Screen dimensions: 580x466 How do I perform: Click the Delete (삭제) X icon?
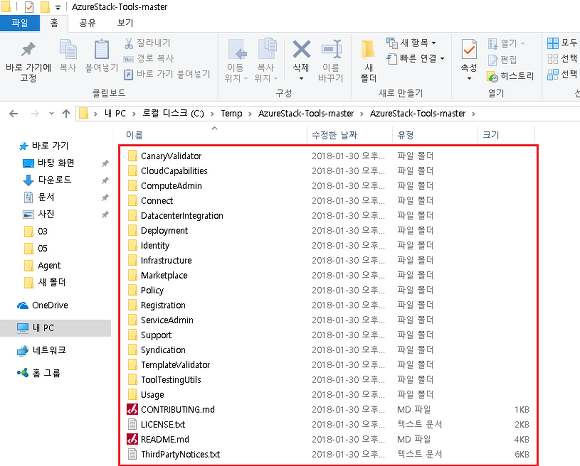301,49
